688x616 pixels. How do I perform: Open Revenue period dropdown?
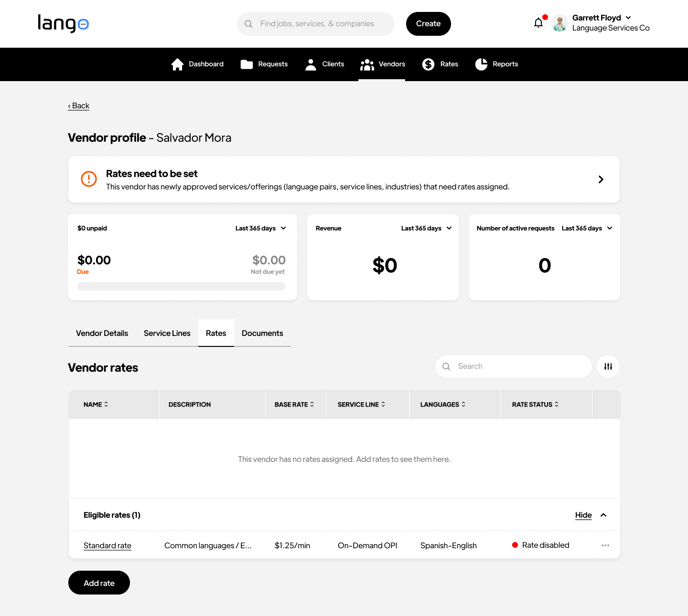427,229
